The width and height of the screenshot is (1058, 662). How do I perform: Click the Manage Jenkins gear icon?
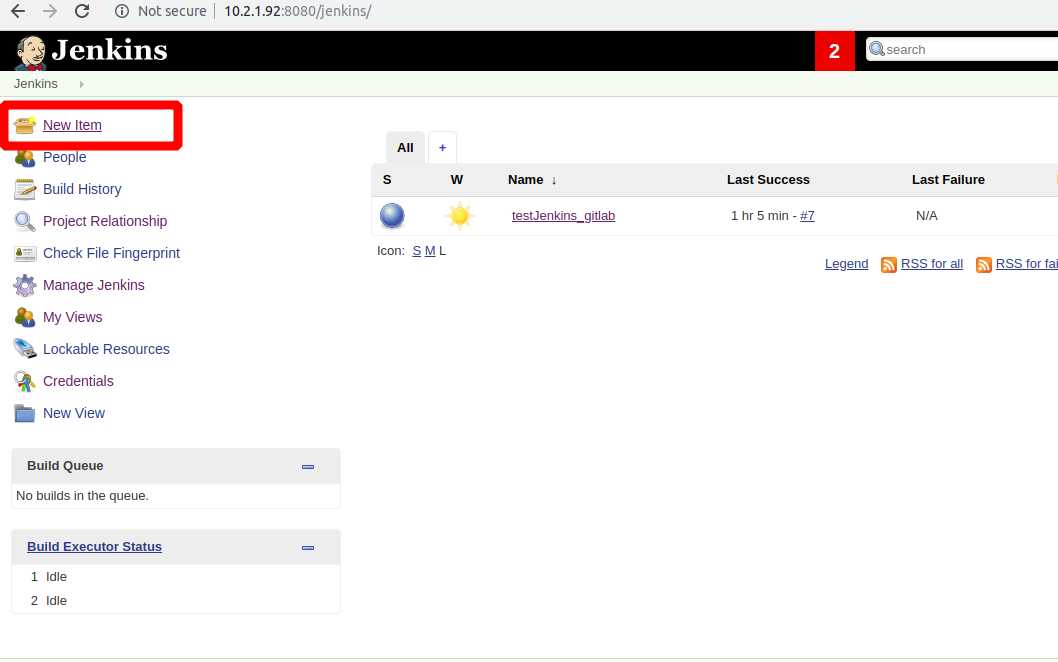(x=25, y=285)
